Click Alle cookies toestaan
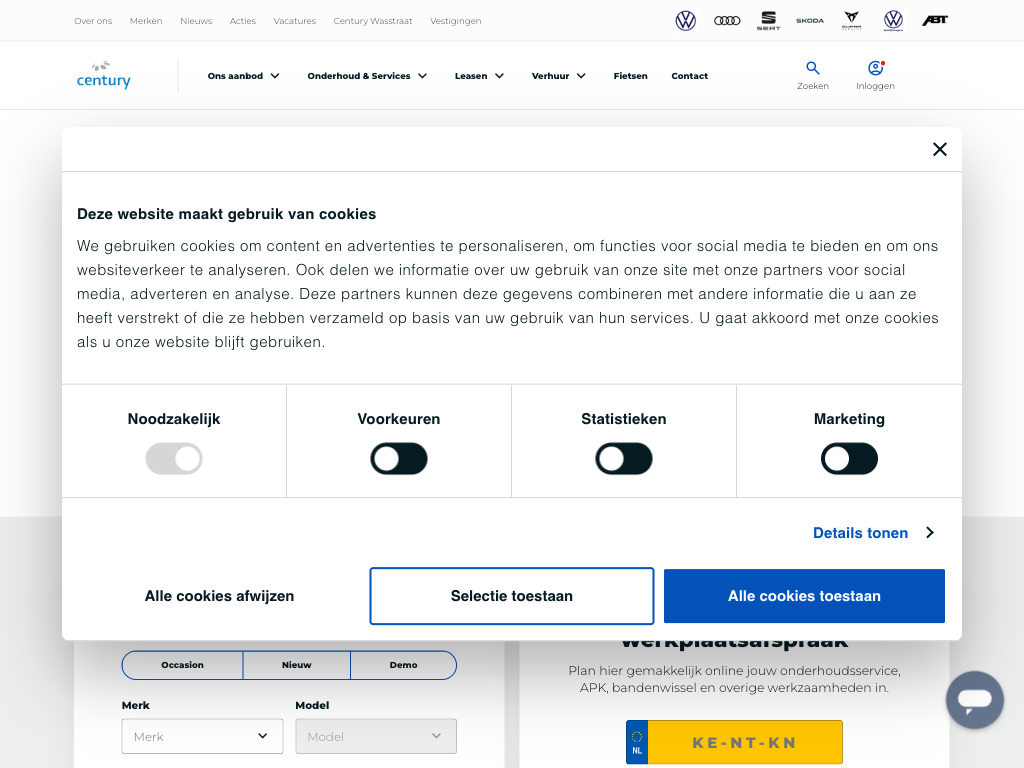 804,596
